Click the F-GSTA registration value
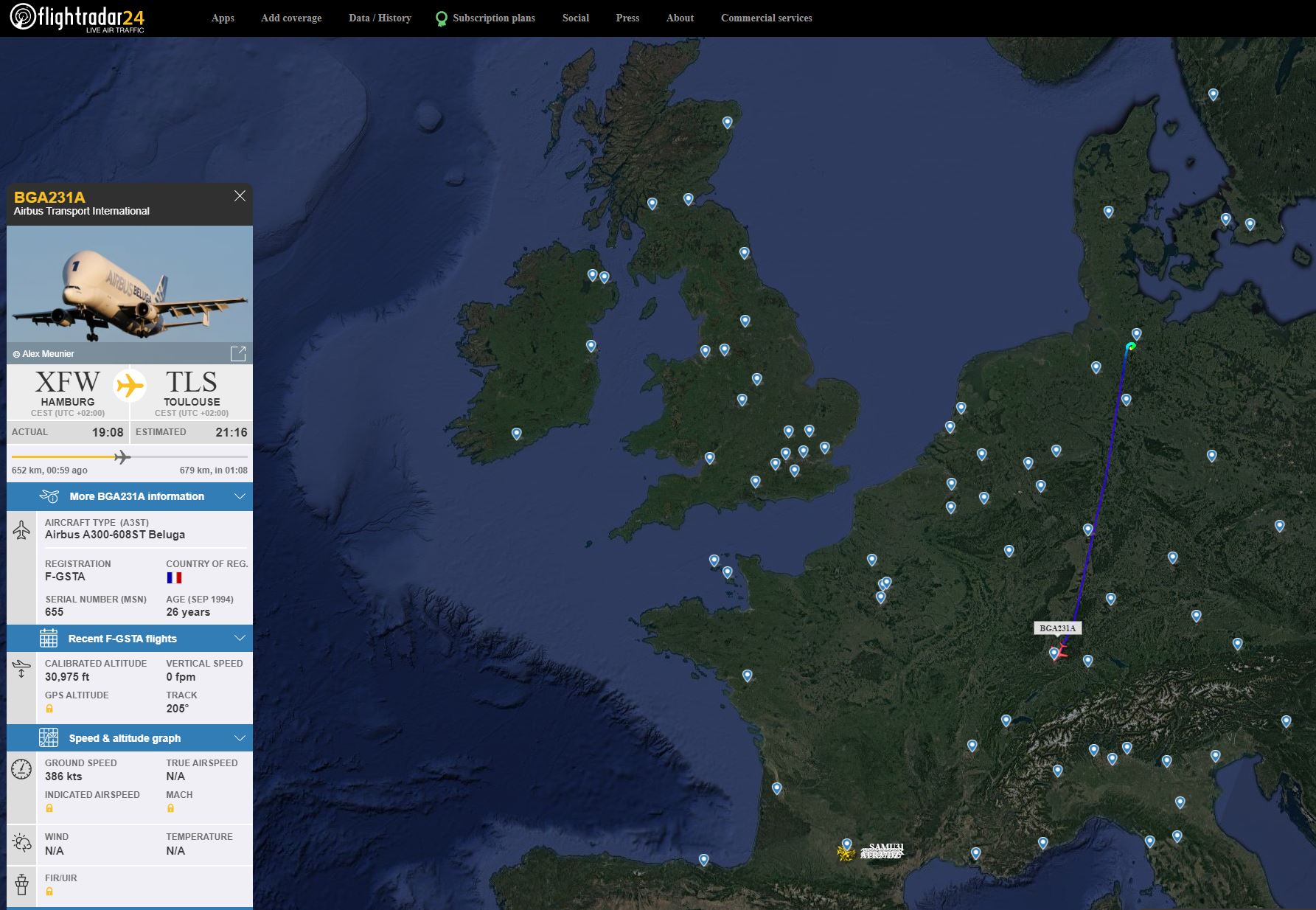 point(65,577)
